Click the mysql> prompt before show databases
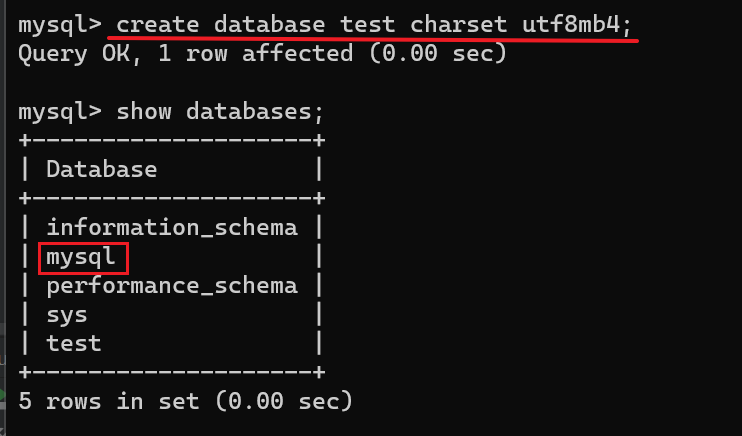742x436 pixels. 60,111
